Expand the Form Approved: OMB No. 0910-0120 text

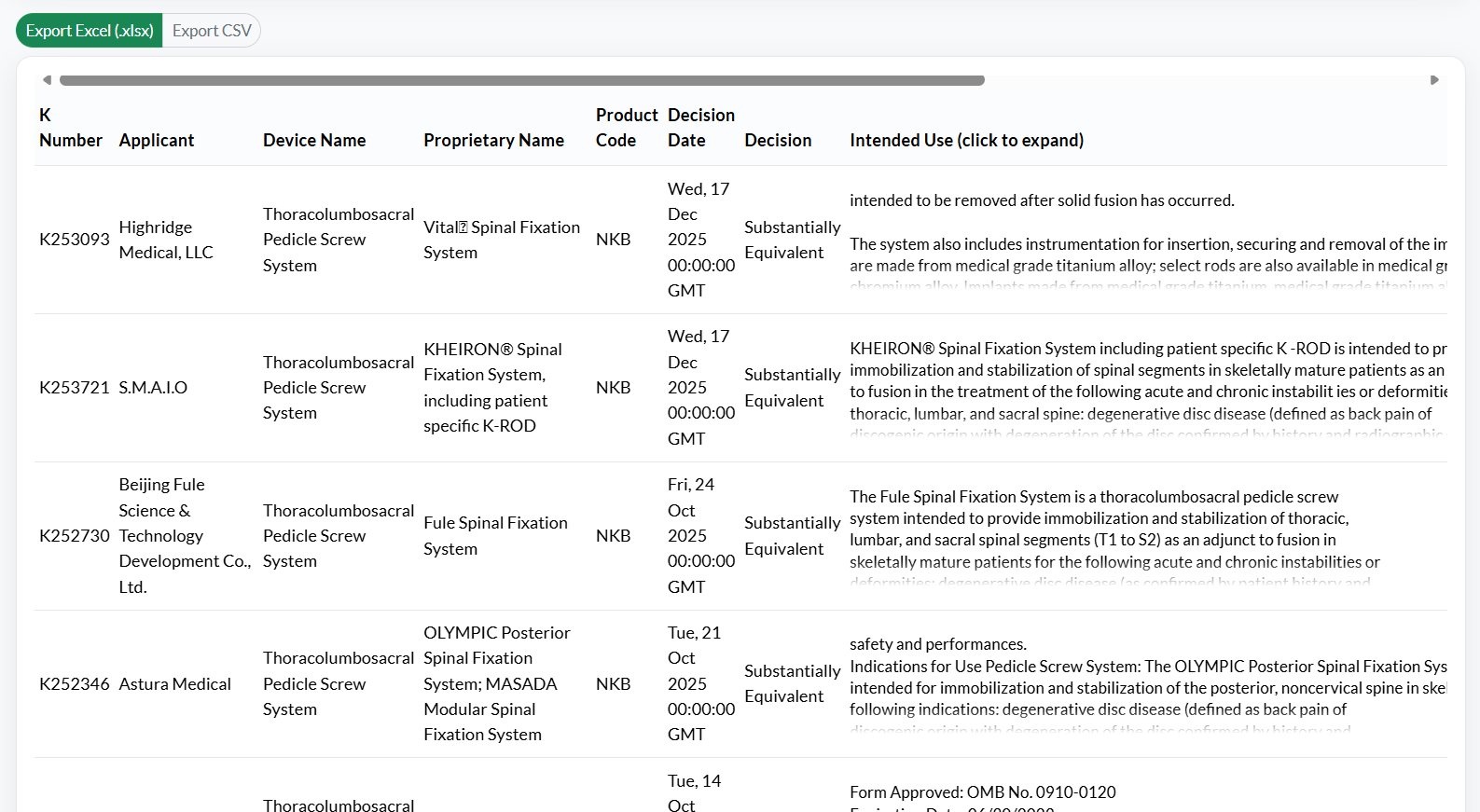click(x=983, y=792)
